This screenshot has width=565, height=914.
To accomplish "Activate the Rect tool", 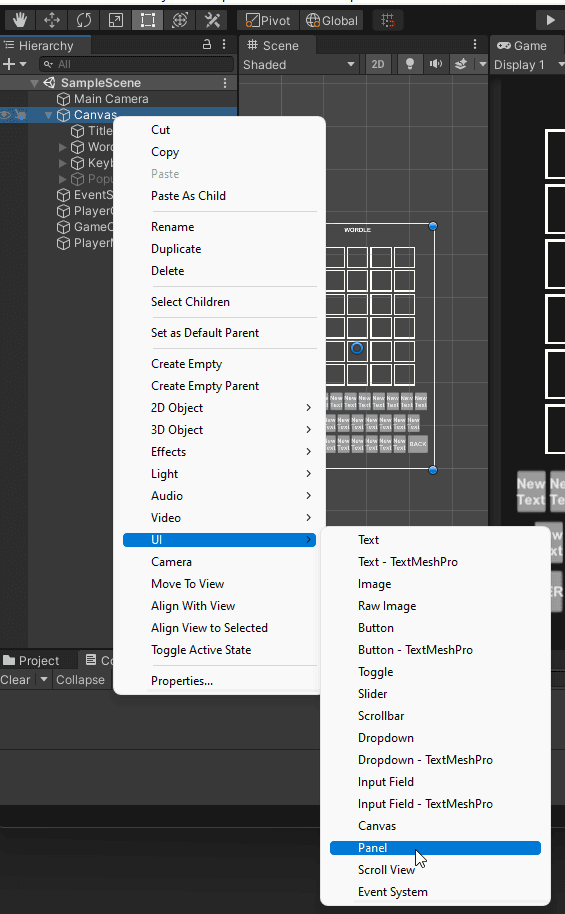I will point(148,20).
